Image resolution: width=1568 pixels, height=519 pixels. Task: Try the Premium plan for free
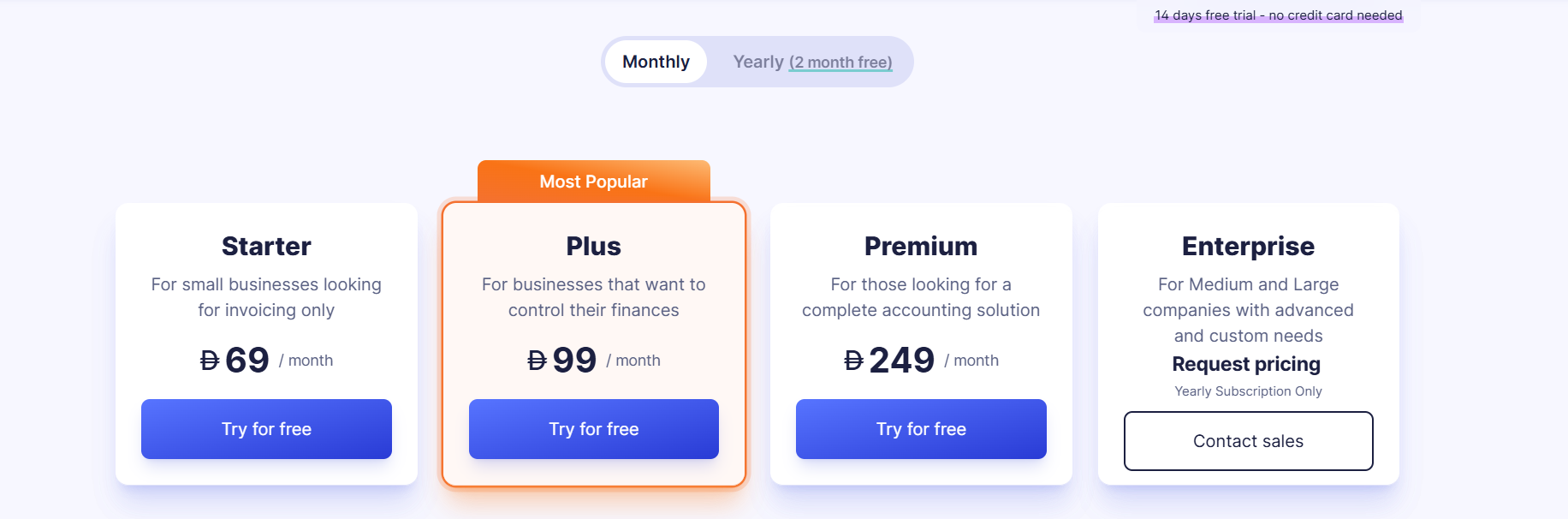pyautogui.click(x=921, y=429)
